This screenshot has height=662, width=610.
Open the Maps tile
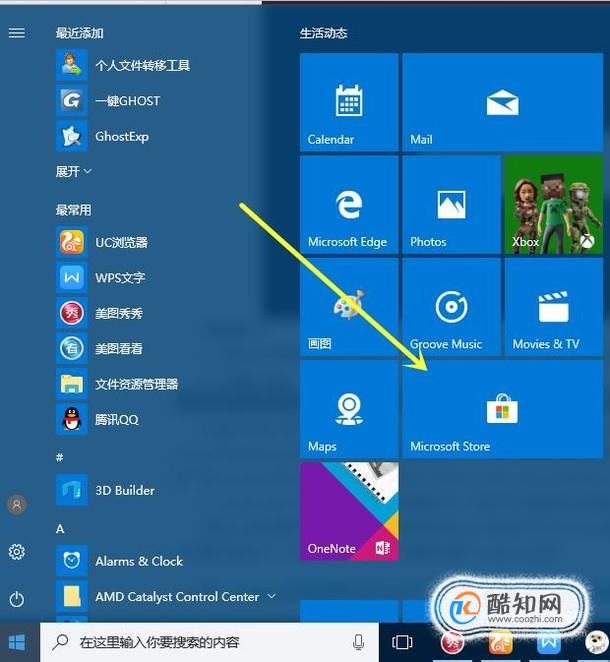[349, 409]
